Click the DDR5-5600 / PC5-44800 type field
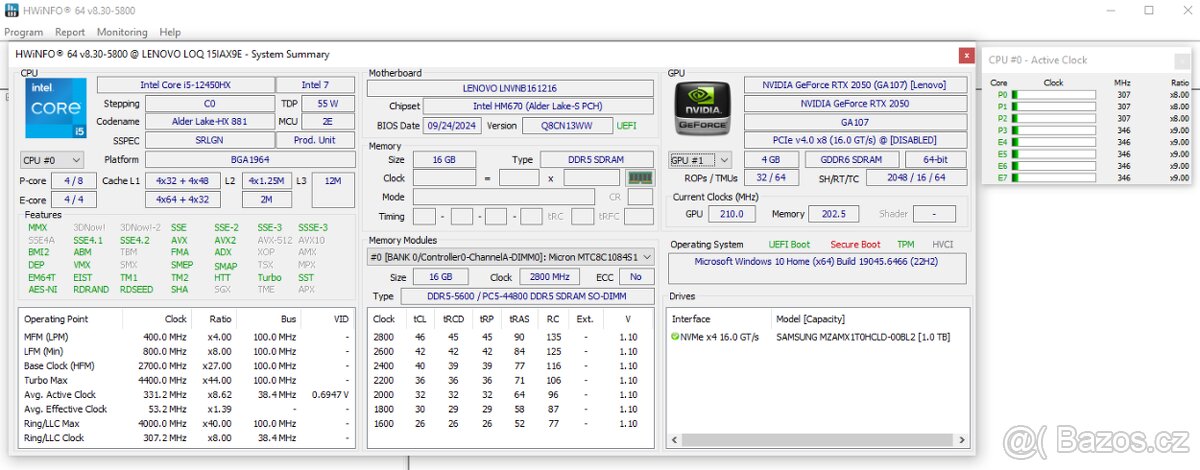 (527, 296)
